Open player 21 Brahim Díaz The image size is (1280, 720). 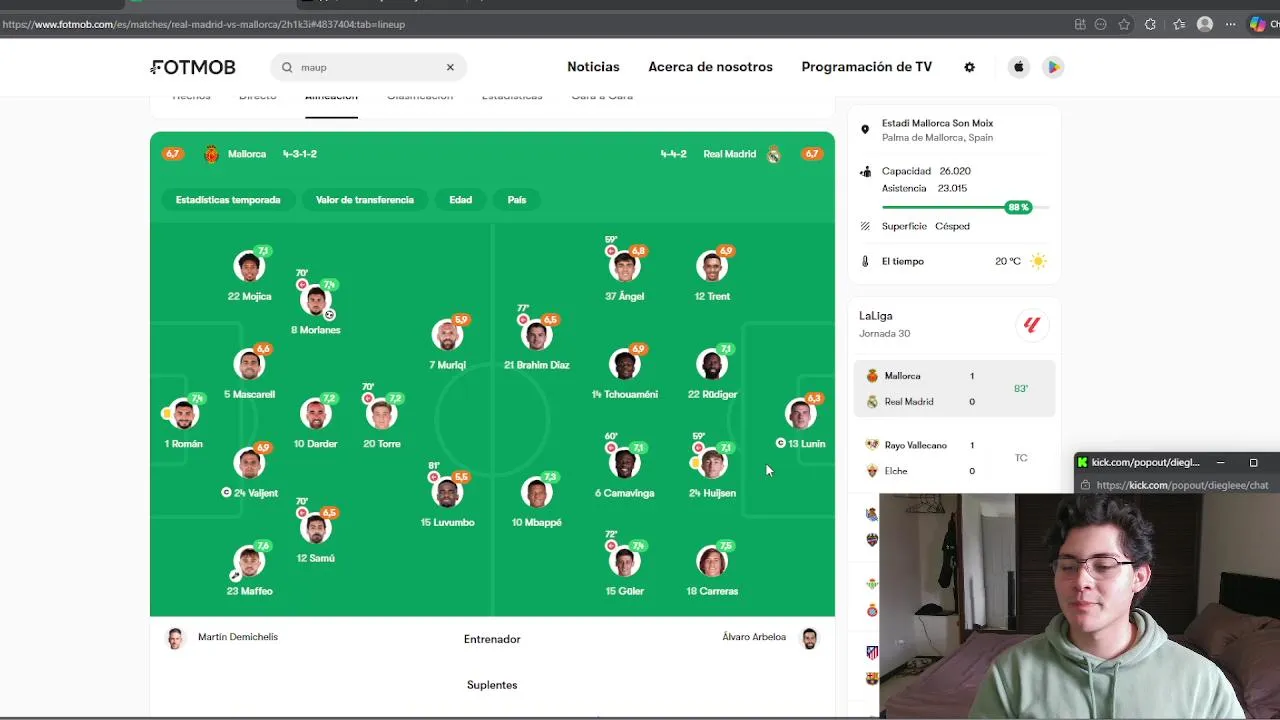537,343
